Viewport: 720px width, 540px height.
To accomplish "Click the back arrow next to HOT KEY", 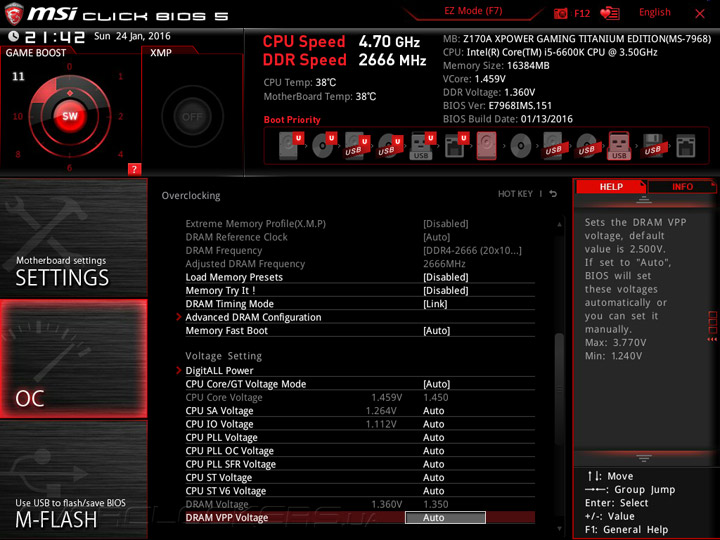I will 553,194.
